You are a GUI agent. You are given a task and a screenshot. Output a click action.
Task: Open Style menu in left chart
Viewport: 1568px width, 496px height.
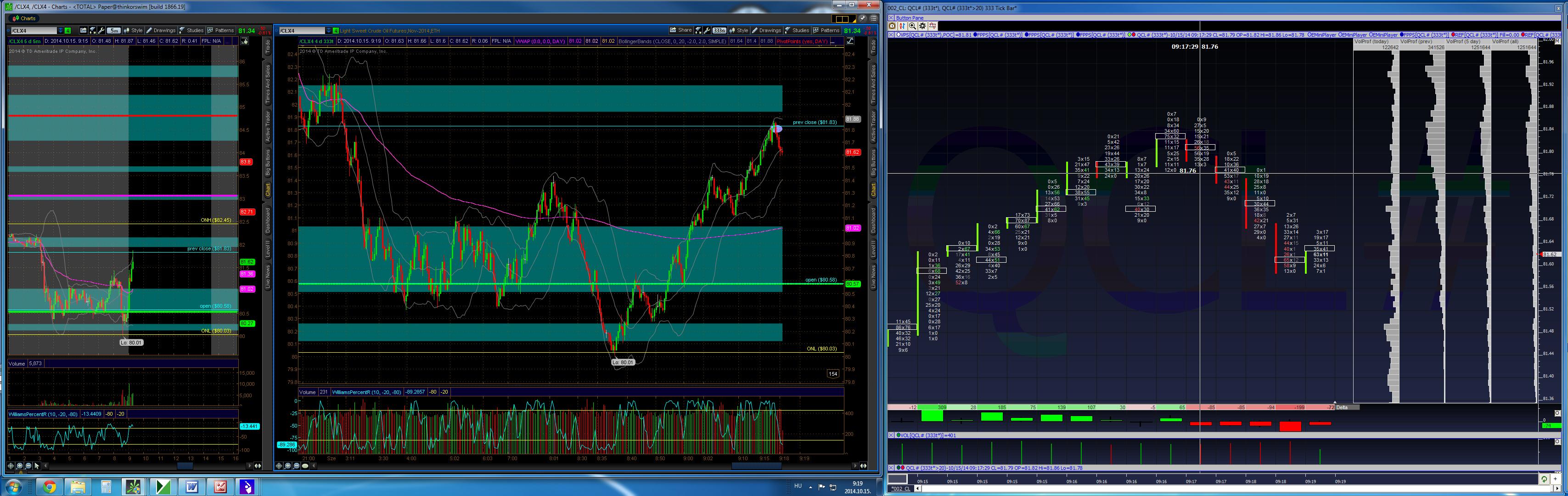pyautogui.click(x=133, y=30)
